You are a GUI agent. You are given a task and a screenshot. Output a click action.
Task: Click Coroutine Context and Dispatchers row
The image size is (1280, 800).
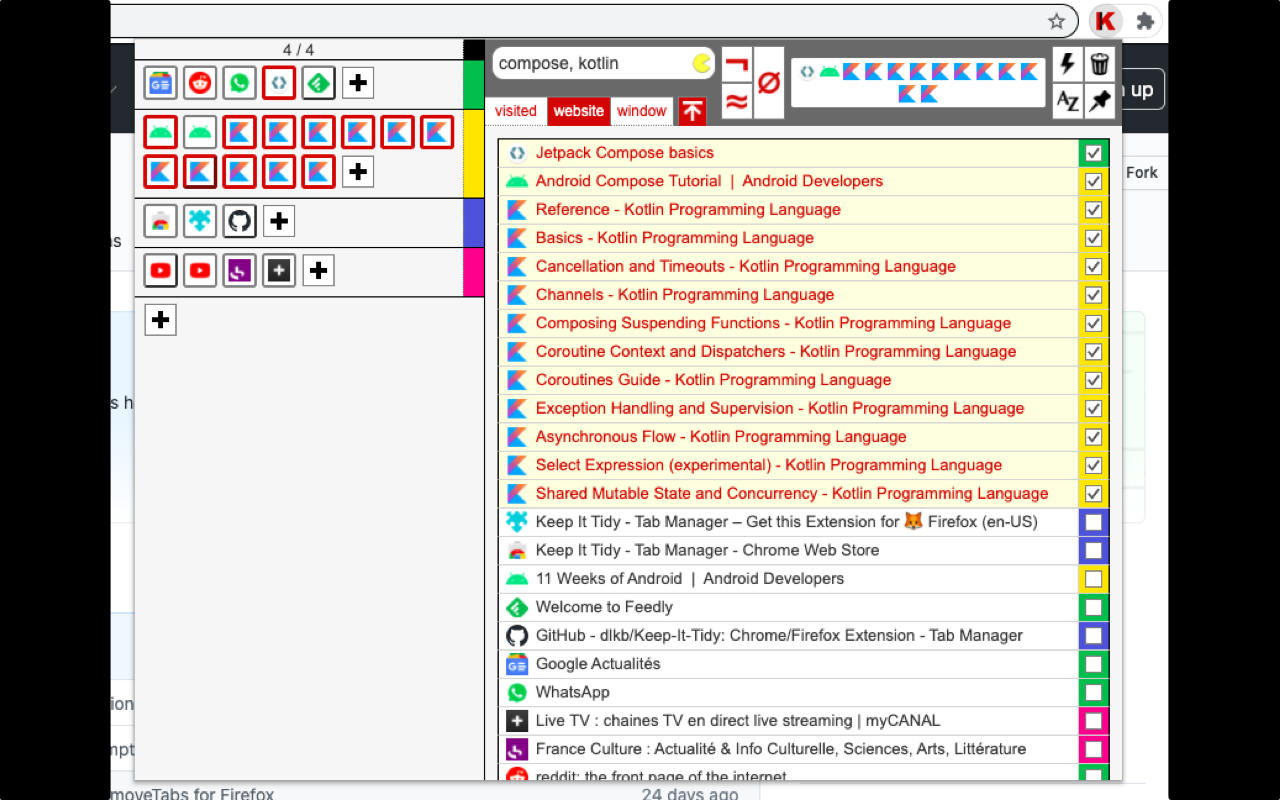(x=789, y=352)
